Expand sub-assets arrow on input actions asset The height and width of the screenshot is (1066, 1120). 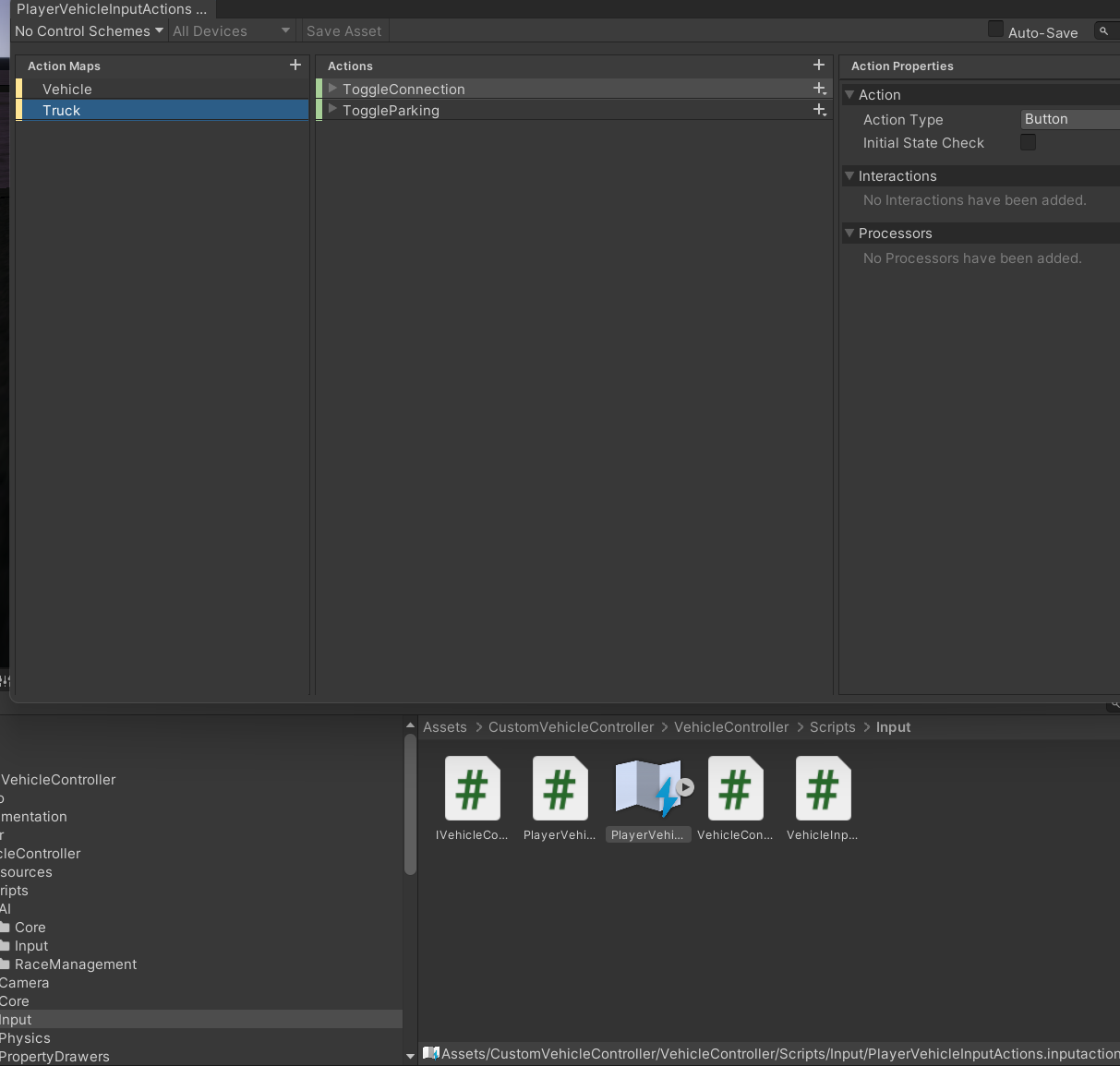tap(685, 787)
